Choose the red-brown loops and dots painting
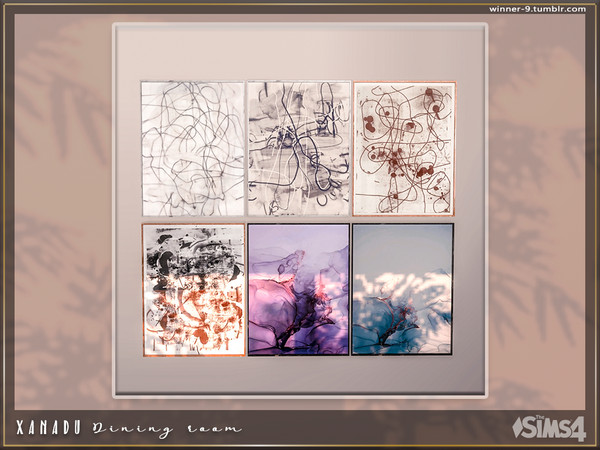The height and width of the screenshot is (450, 600). coord(404,148)
